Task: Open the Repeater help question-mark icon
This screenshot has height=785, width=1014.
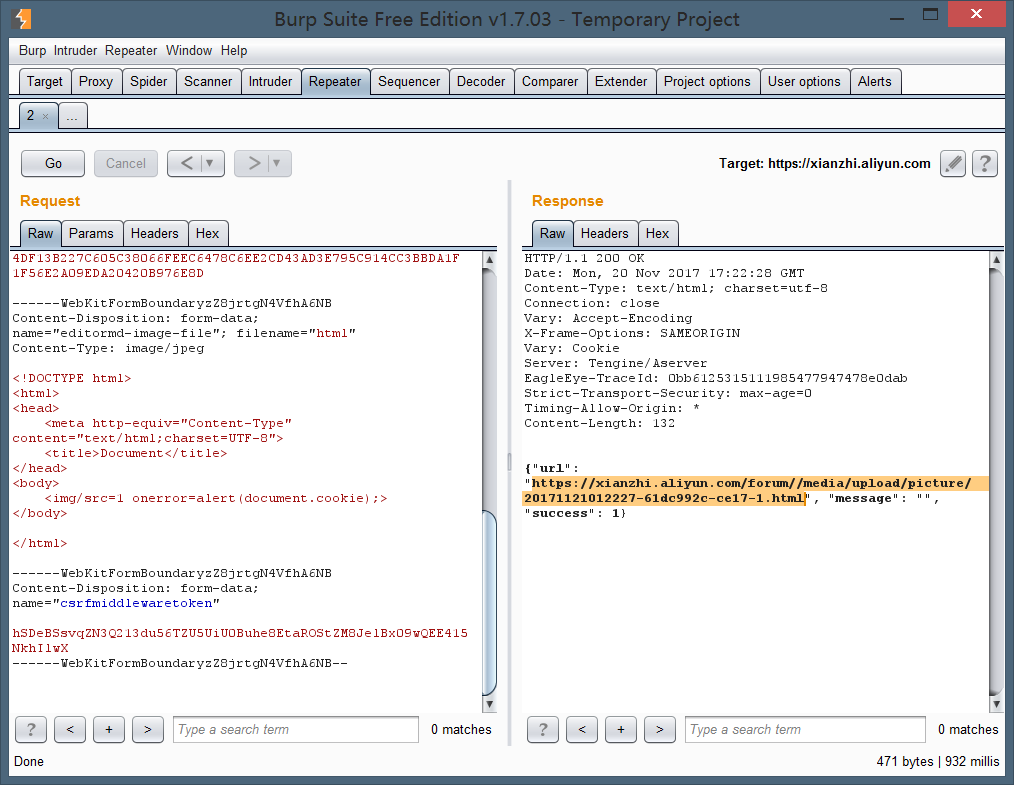Action: coord(984,164)
